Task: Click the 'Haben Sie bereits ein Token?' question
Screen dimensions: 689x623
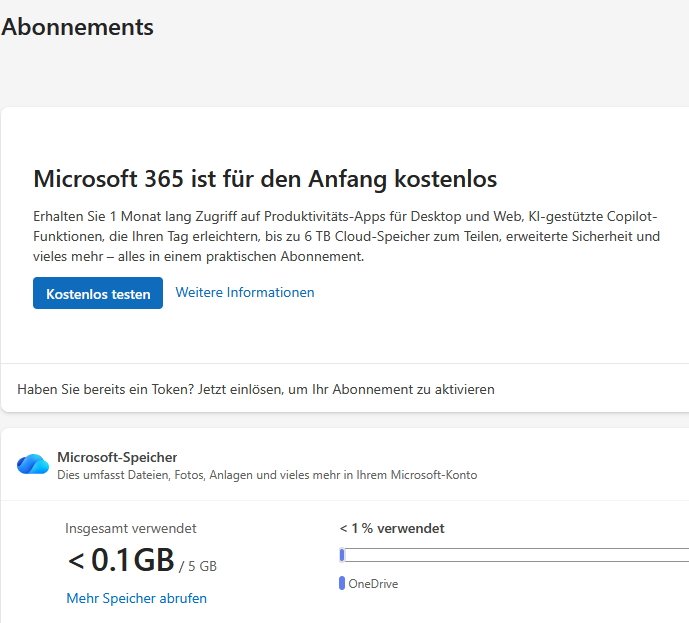Action: (105, 389)
